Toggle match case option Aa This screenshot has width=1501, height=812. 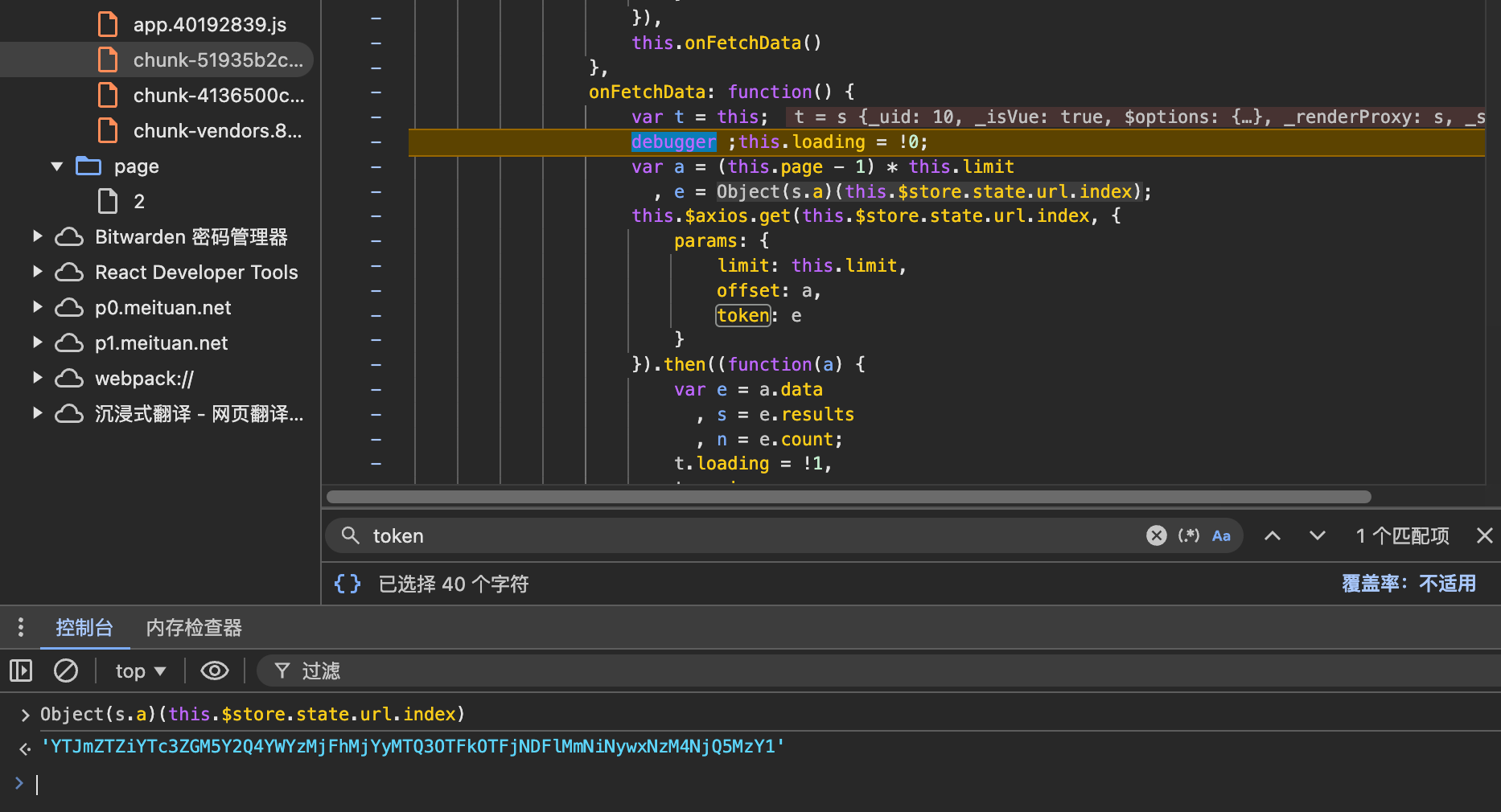click(1221, 535)
